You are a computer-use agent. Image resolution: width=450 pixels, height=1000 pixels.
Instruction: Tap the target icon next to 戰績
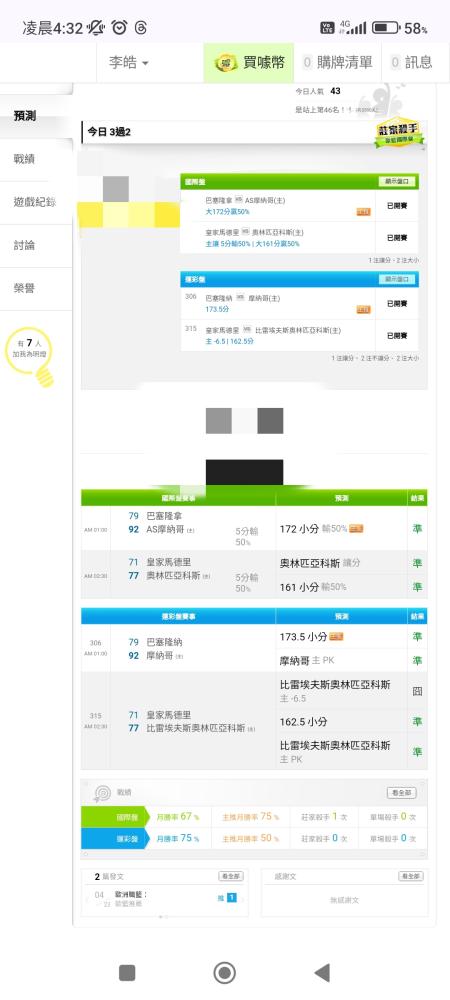coord(102,793)
